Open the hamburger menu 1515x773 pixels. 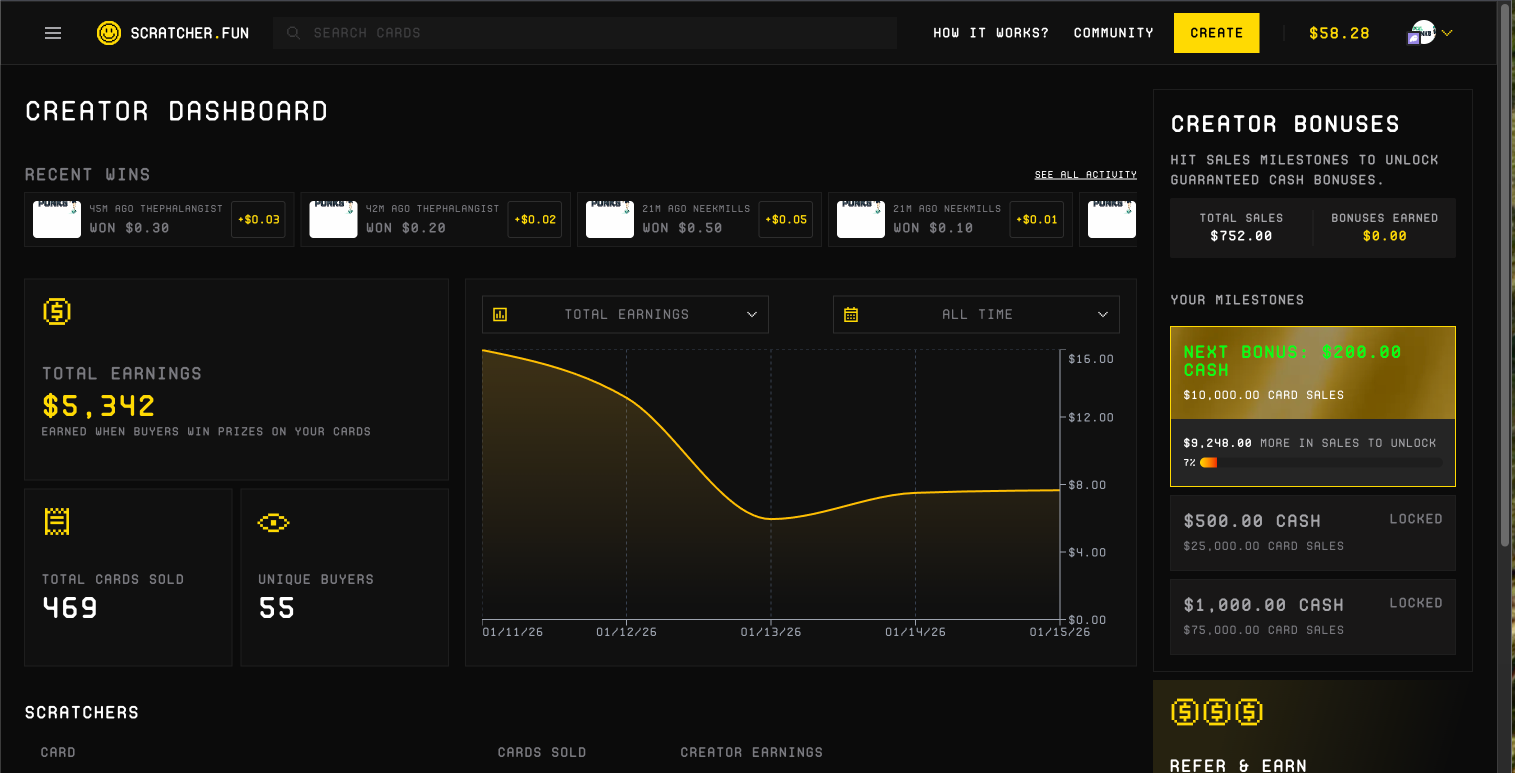pos(53,33)
